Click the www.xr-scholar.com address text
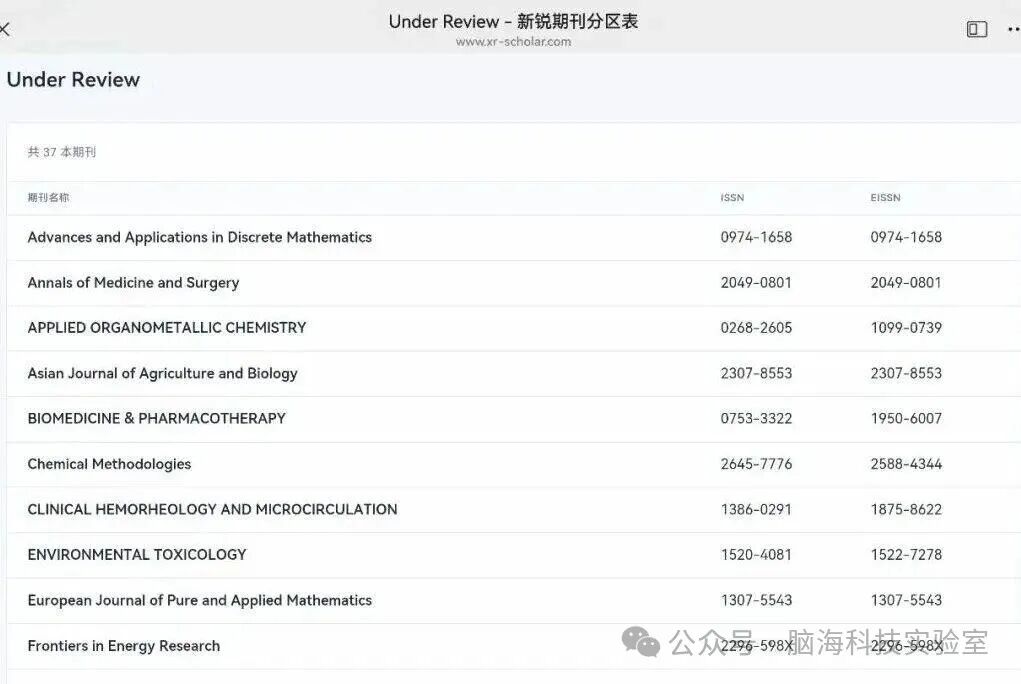The image size is (1021, 684). (513, 42)
